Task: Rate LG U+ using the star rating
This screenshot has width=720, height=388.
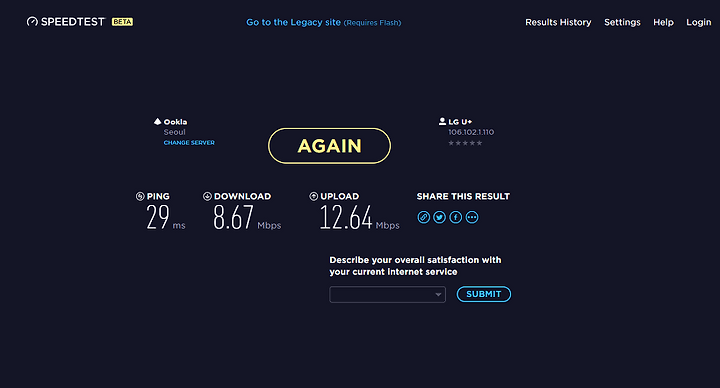Action: point(465,143)
